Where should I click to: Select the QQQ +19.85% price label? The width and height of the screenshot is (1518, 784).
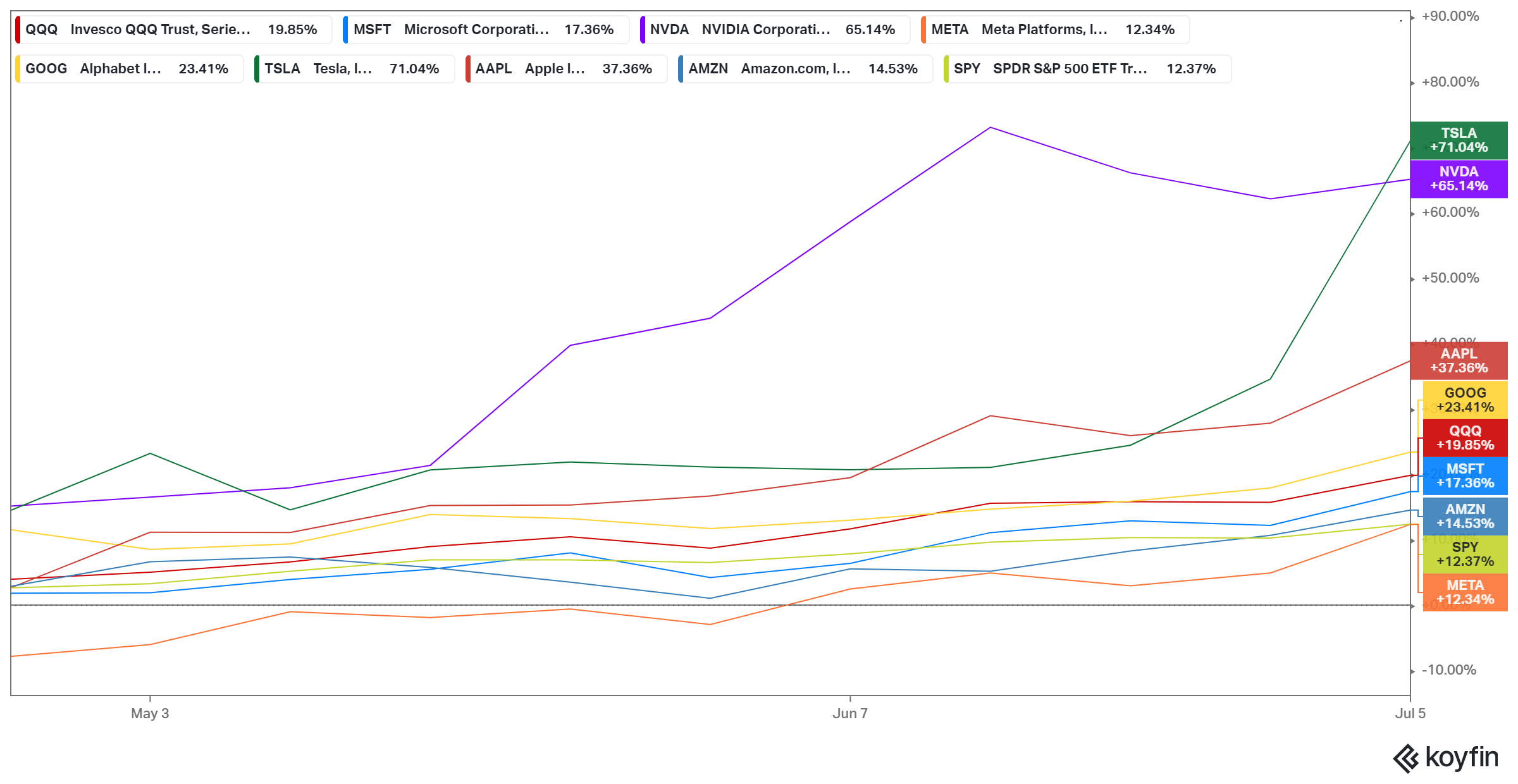[1466, 438]
